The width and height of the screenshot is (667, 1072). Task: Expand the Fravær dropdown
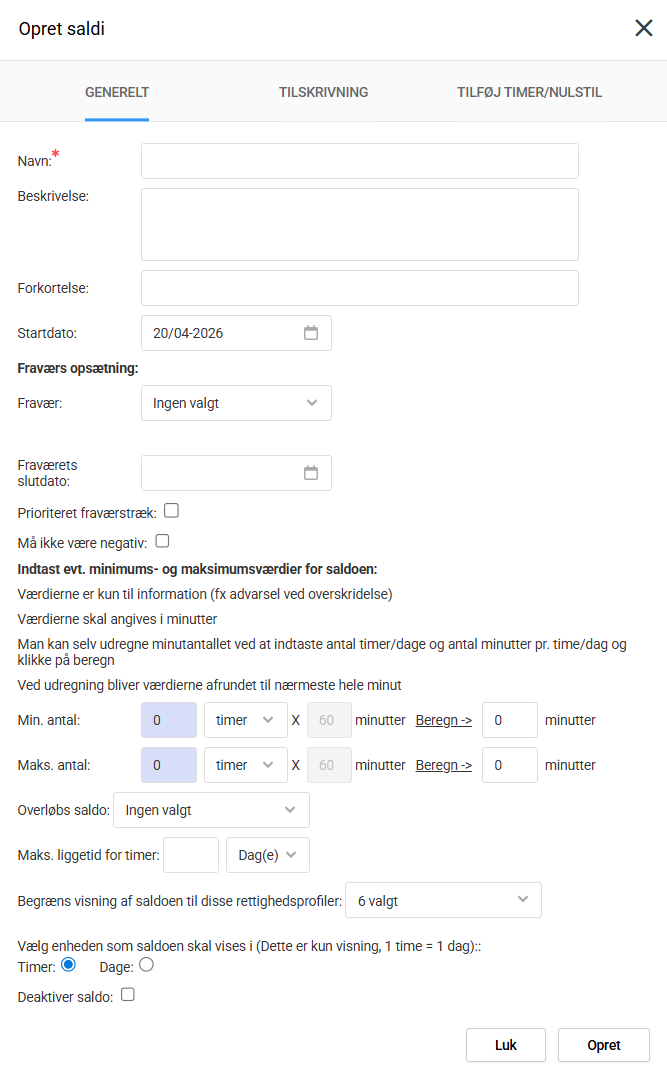pos(236,403)
